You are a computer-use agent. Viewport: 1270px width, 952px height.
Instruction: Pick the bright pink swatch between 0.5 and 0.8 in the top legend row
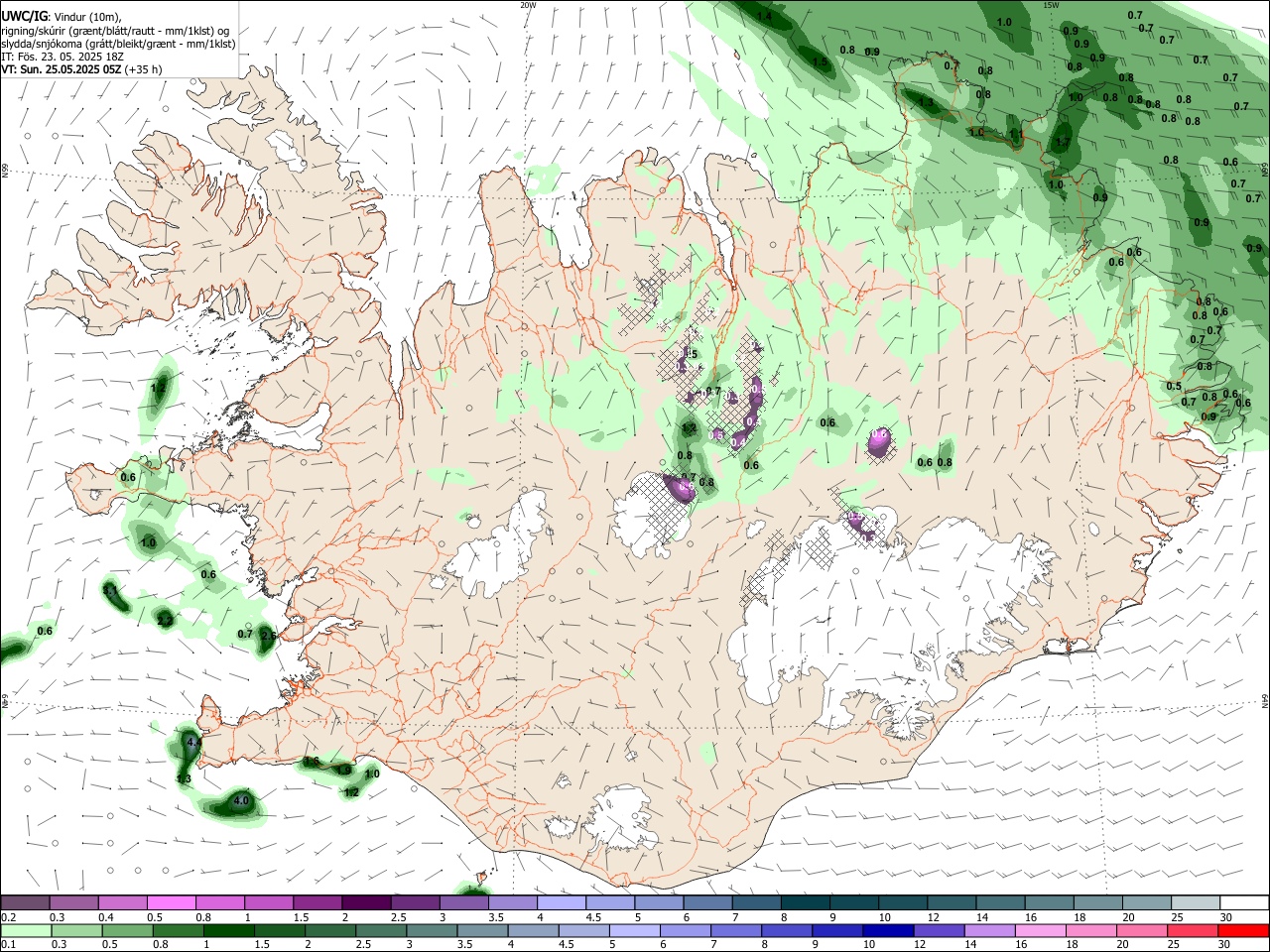171,902
